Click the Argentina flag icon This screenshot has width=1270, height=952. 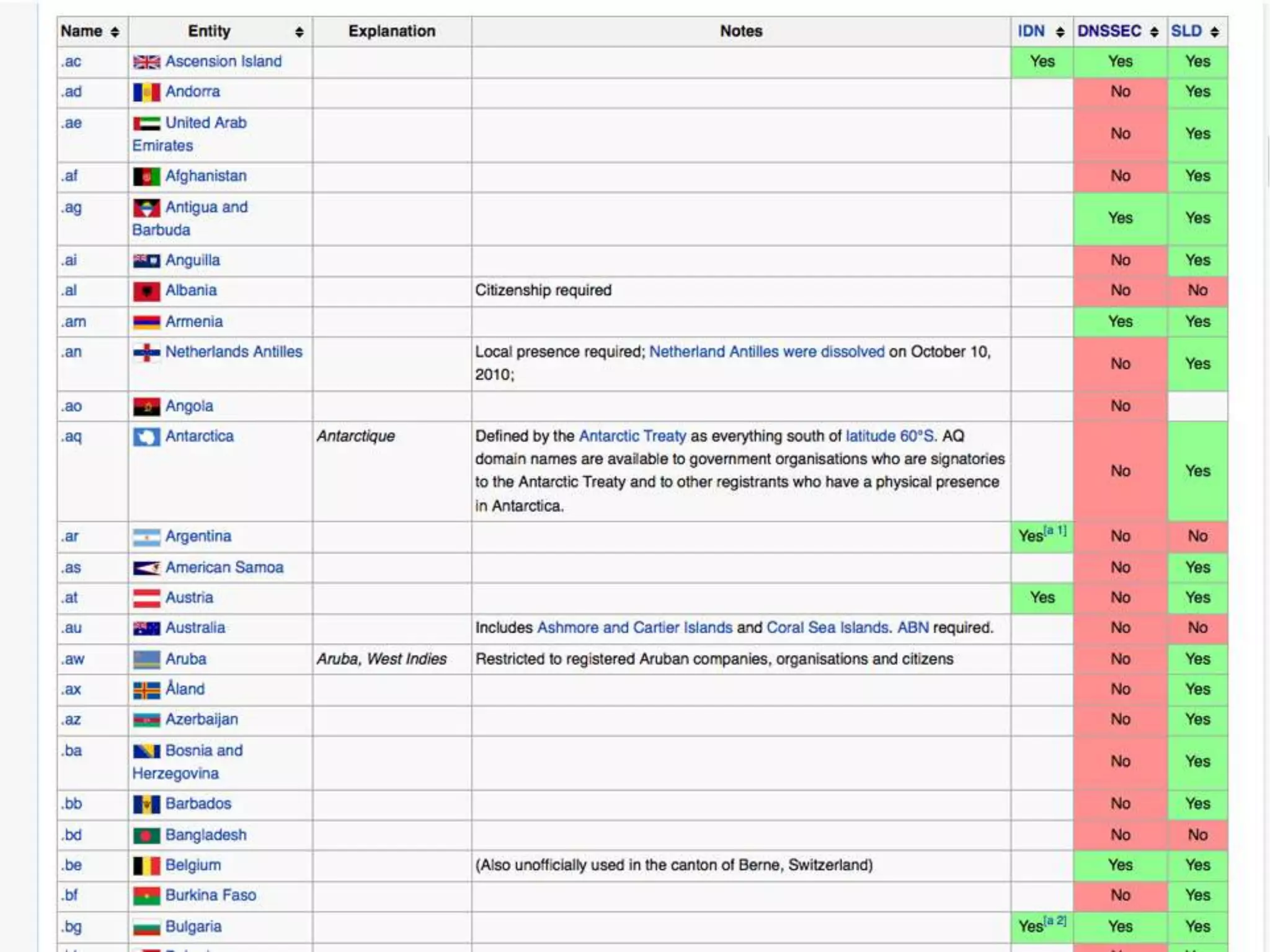146,537
